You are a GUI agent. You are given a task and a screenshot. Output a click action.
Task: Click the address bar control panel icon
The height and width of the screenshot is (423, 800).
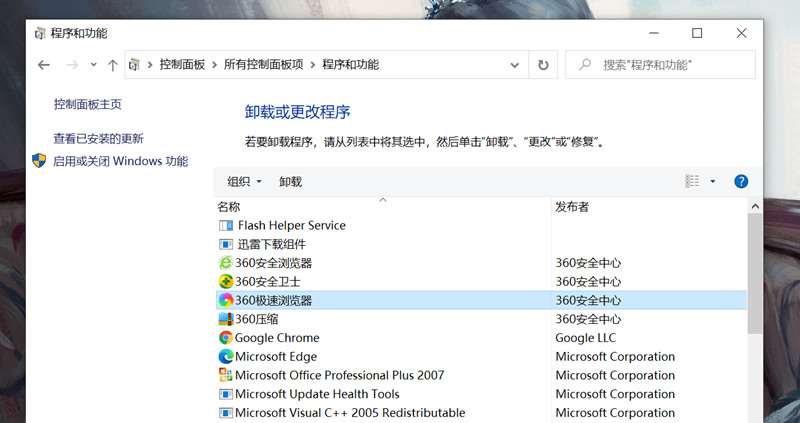[134, 65]
